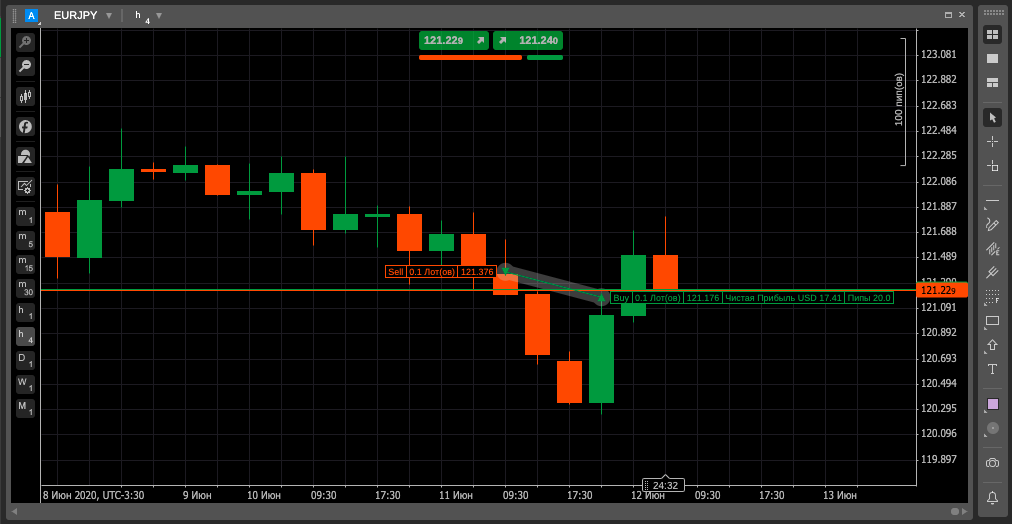Switch to D1 daily timeframe
The height and width of the screenshot is (524, 1012).
(x=25, y=360)
